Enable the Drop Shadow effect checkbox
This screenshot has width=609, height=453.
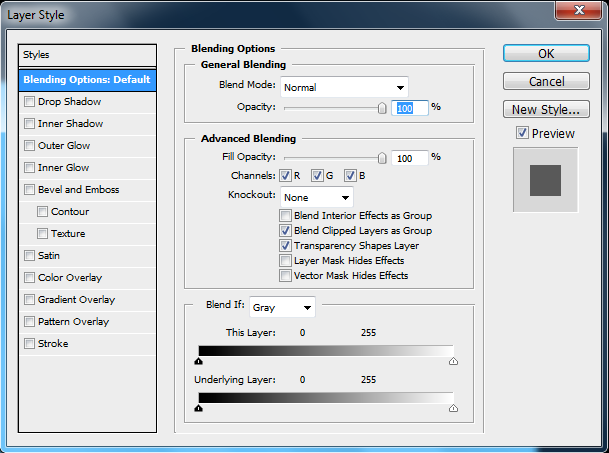(29, 102)
